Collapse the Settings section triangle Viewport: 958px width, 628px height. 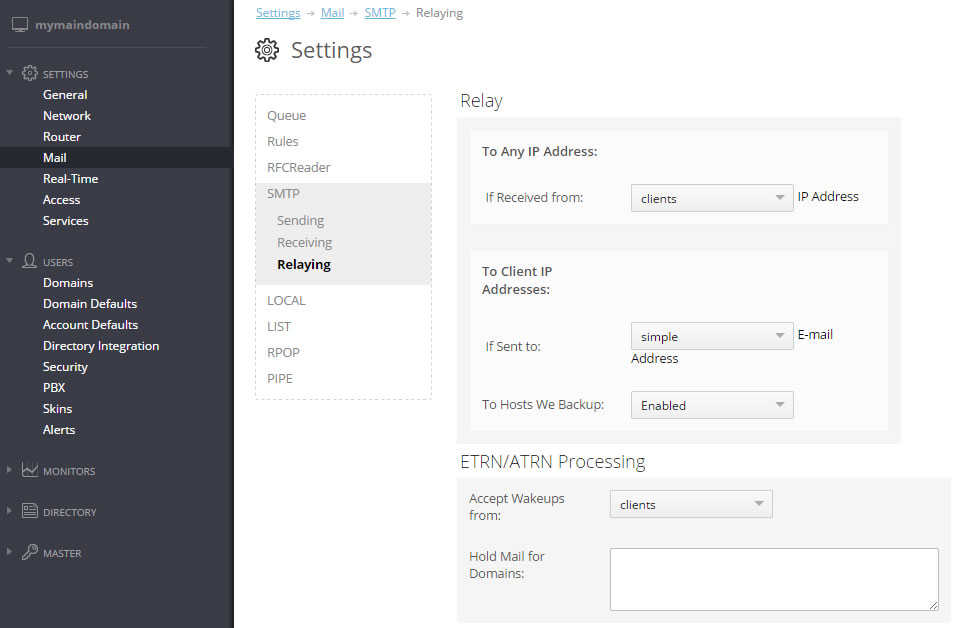tap(9, 73)
